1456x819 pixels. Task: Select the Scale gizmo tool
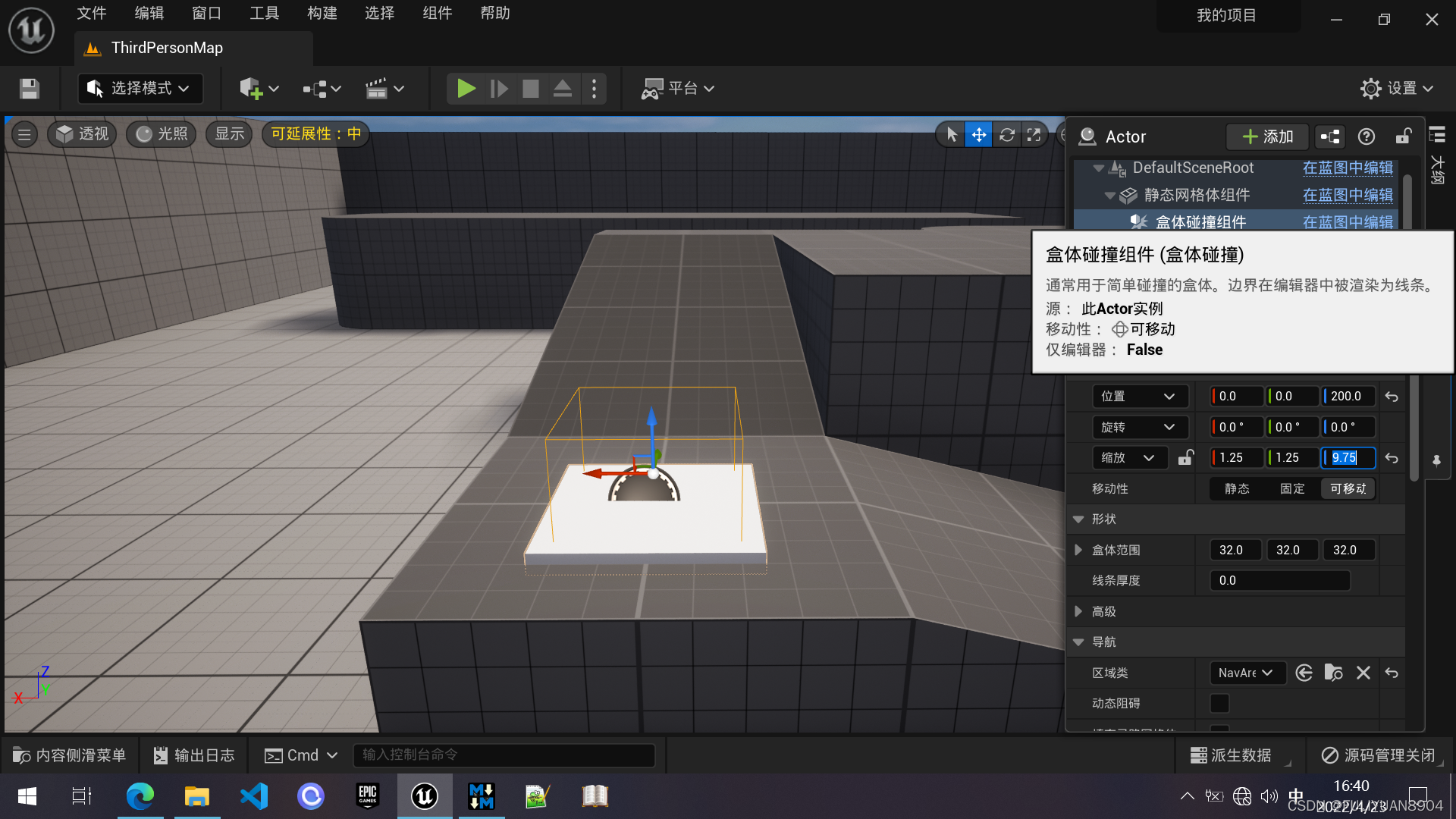click(1034, 135)
